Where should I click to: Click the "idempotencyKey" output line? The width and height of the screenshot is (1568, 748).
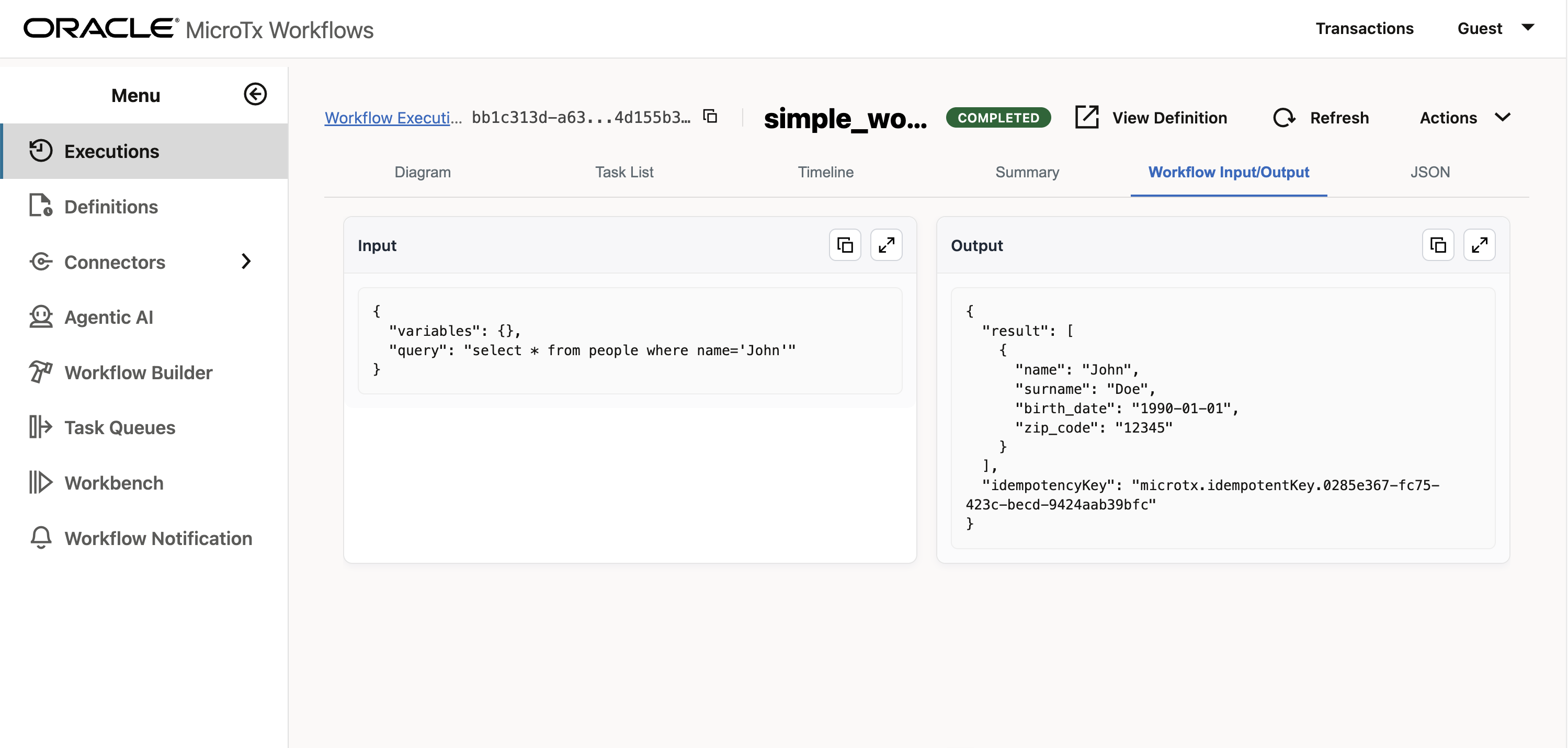pos(1202,495)
